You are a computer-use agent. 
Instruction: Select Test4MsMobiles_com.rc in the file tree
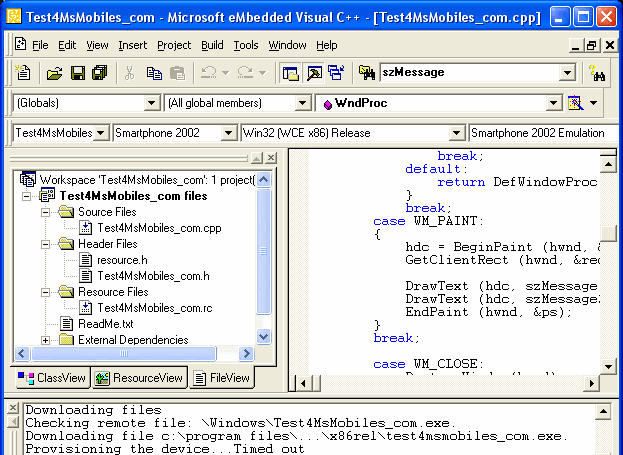click(x=154, y=308)
